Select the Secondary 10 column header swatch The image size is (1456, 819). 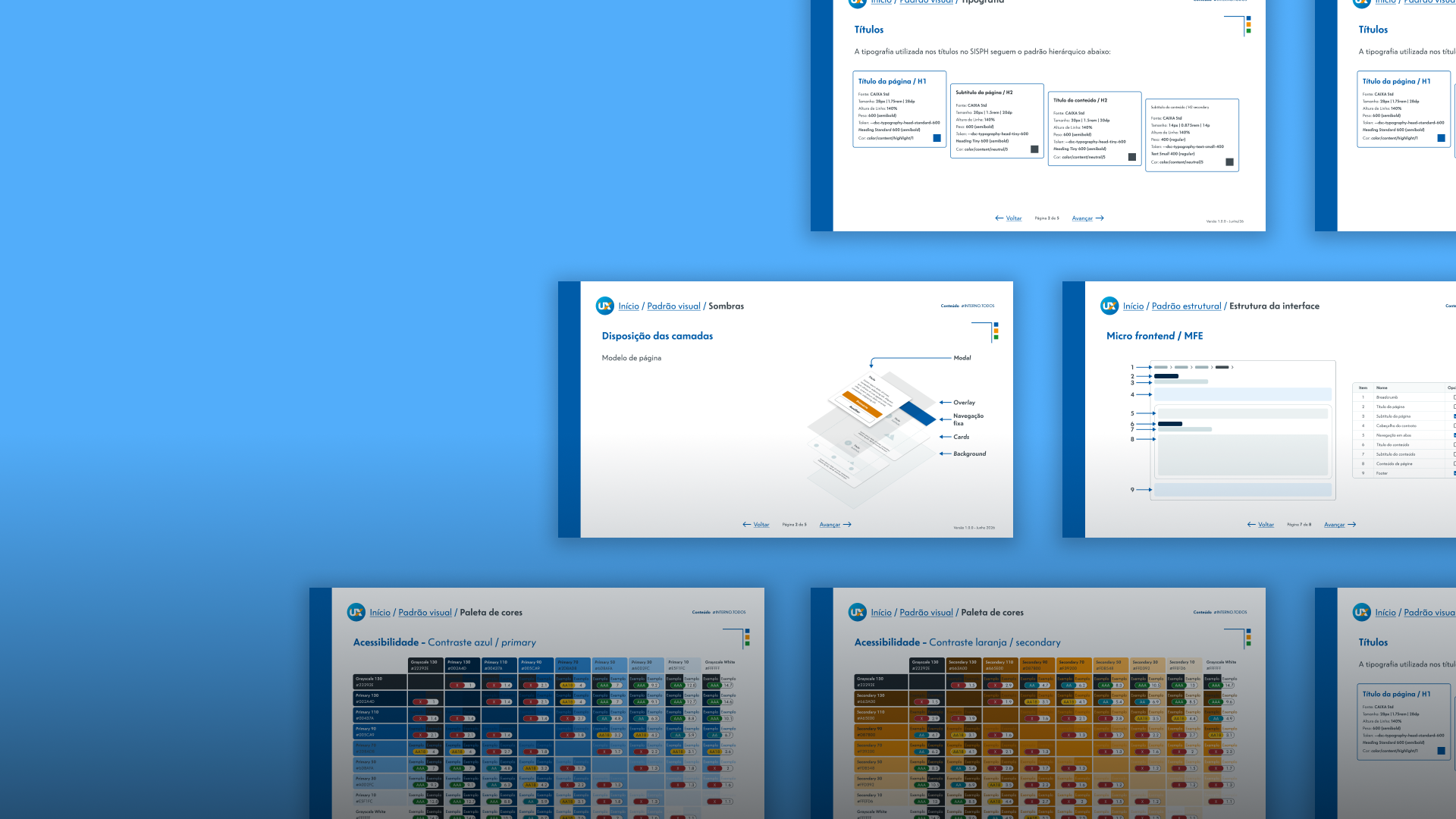click(x=1184, y=665)
